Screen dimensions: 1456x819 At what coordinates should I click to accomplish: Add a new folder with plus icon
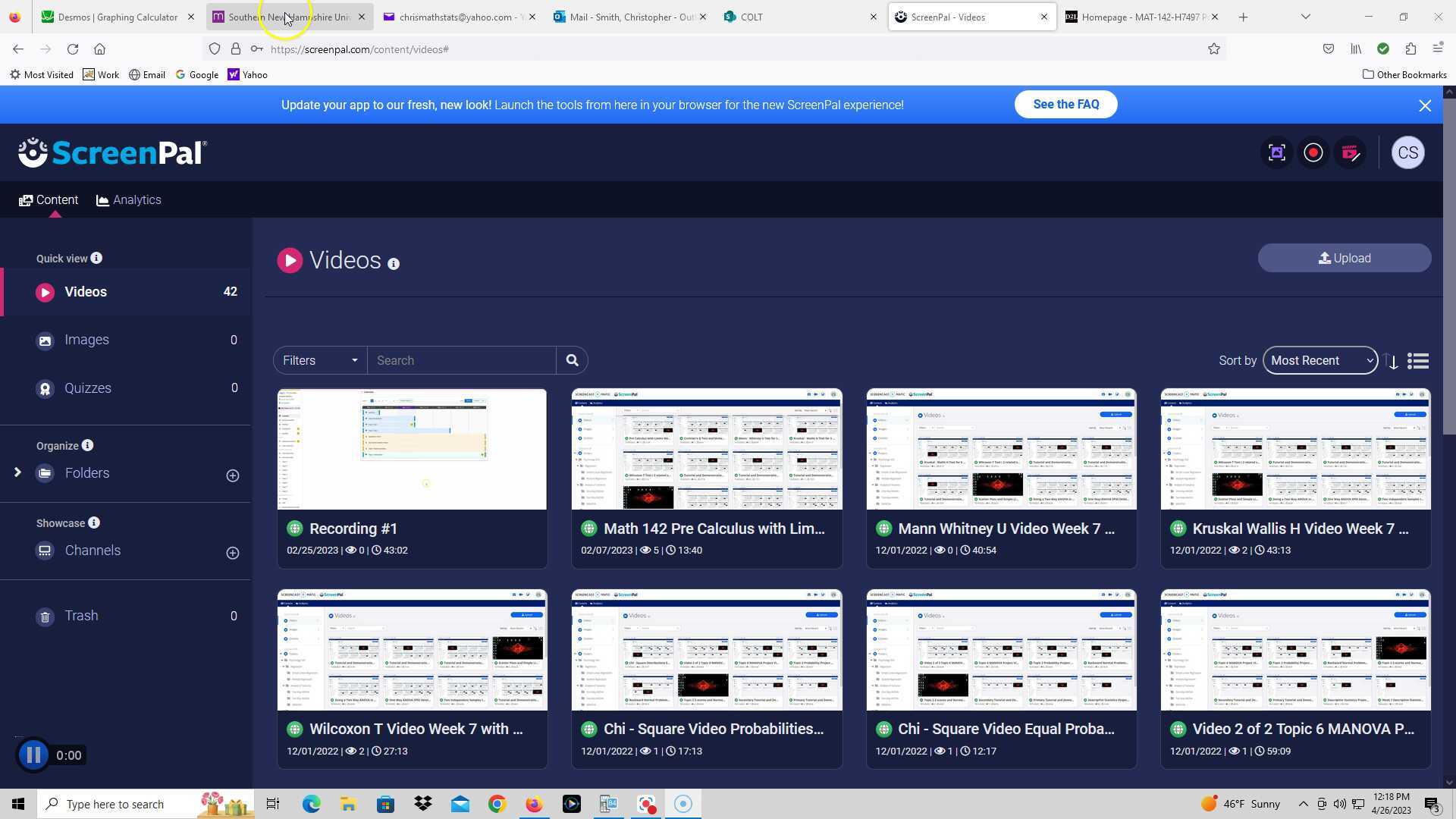pyautogui.click(x=233, y=476)
